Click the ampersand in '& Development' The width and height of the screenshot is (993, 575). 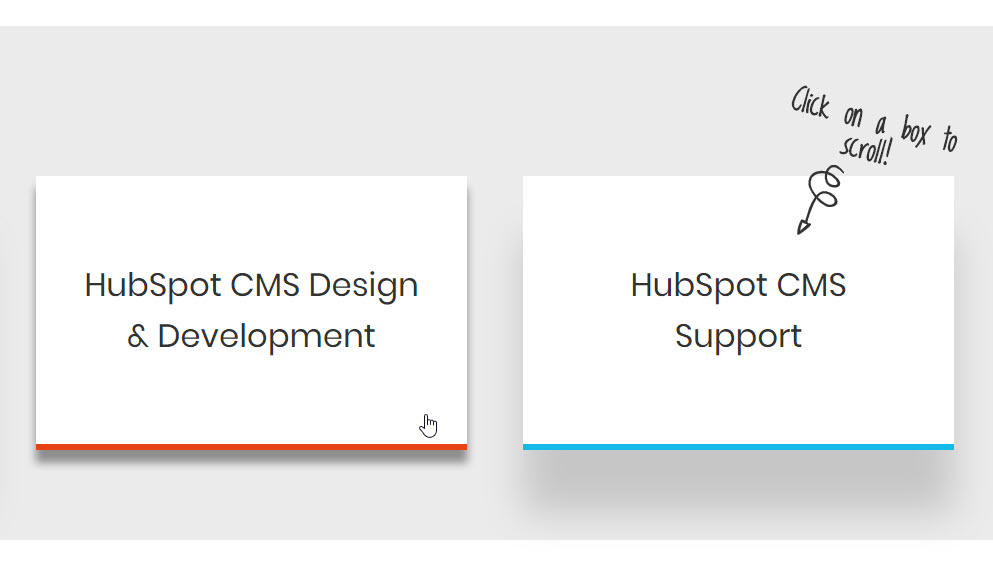point(137,336)
